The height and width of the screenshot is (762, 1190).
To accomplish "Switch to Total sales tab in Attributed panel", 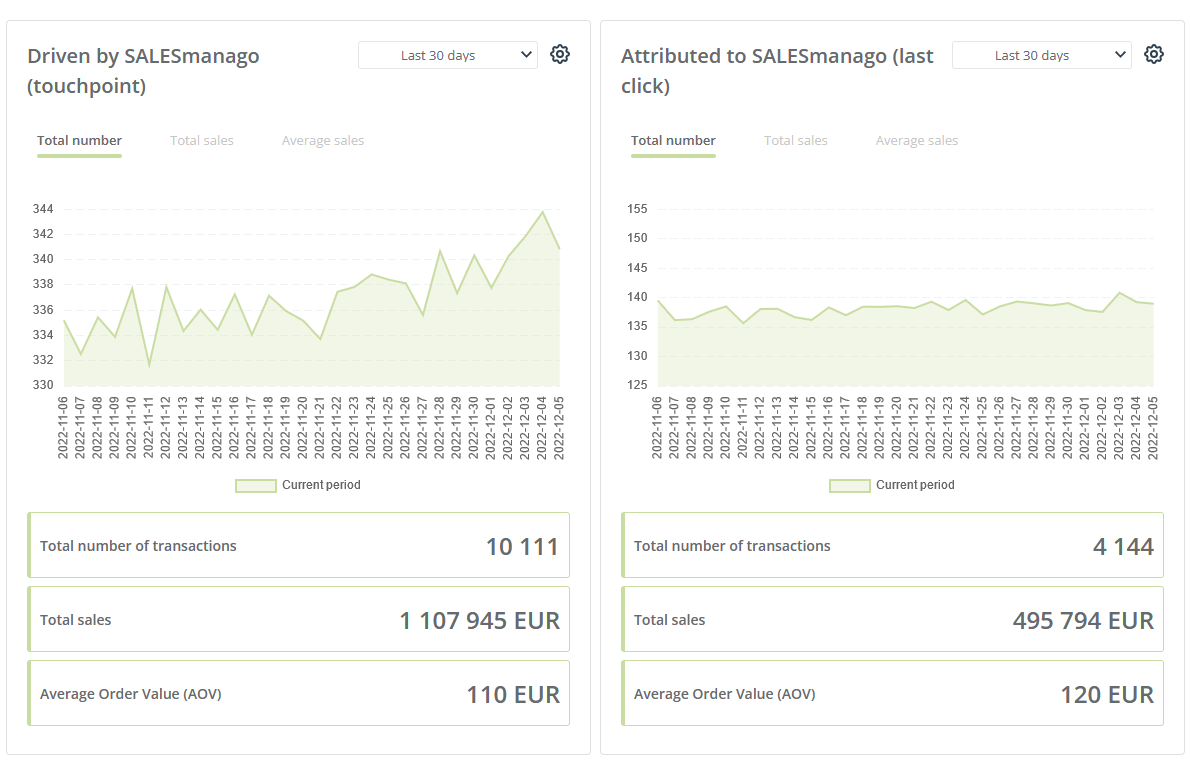I will (x=795, y=140).
